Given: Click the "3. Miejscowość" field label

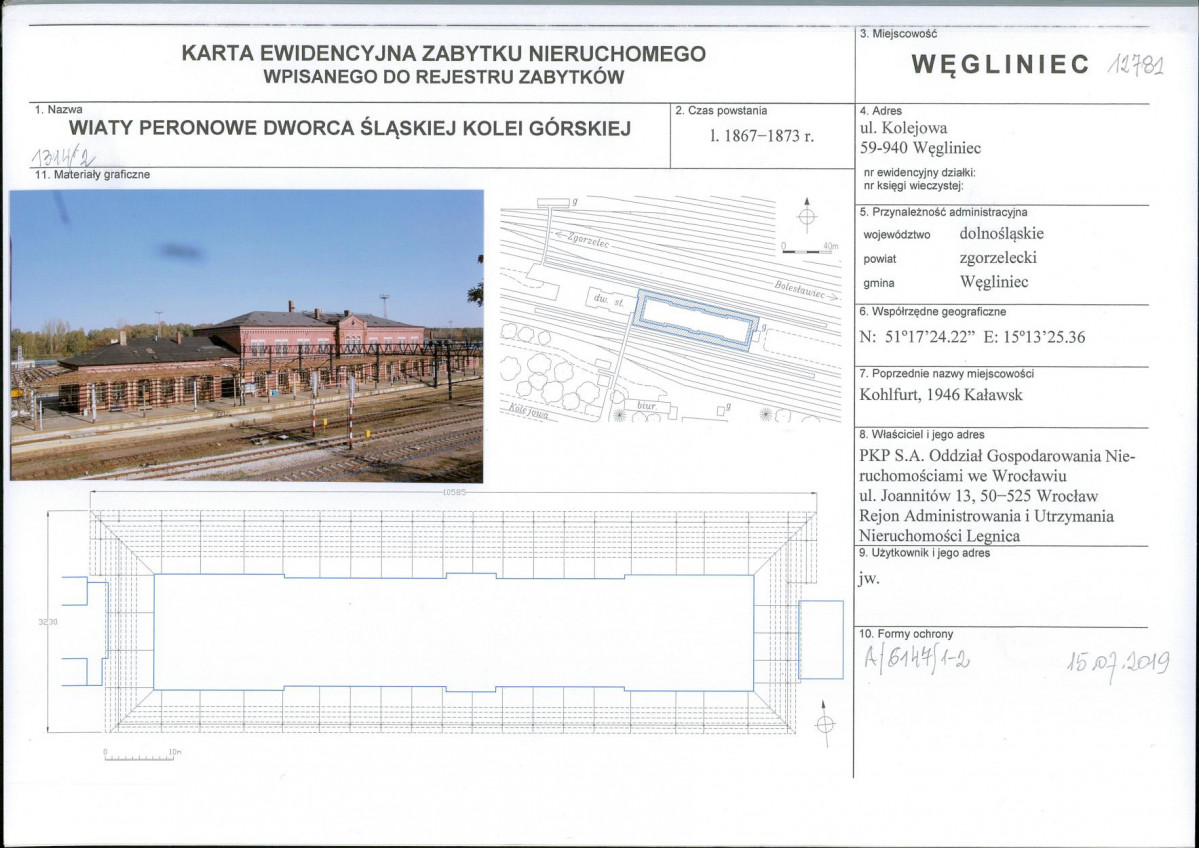Looking at the screenshot, I should tap(898, 34).
